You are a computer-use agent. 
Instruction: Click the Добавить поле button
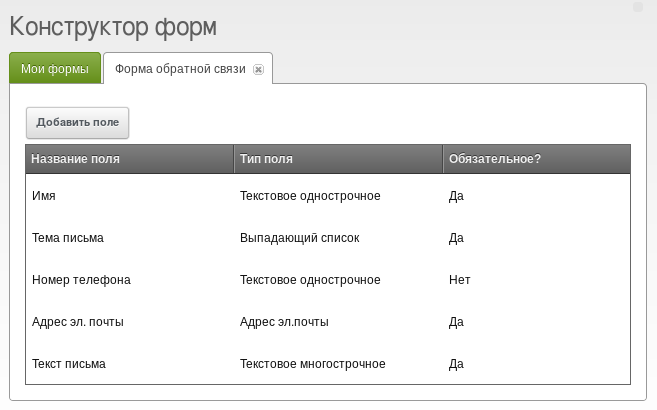click(x=78, y=123)
